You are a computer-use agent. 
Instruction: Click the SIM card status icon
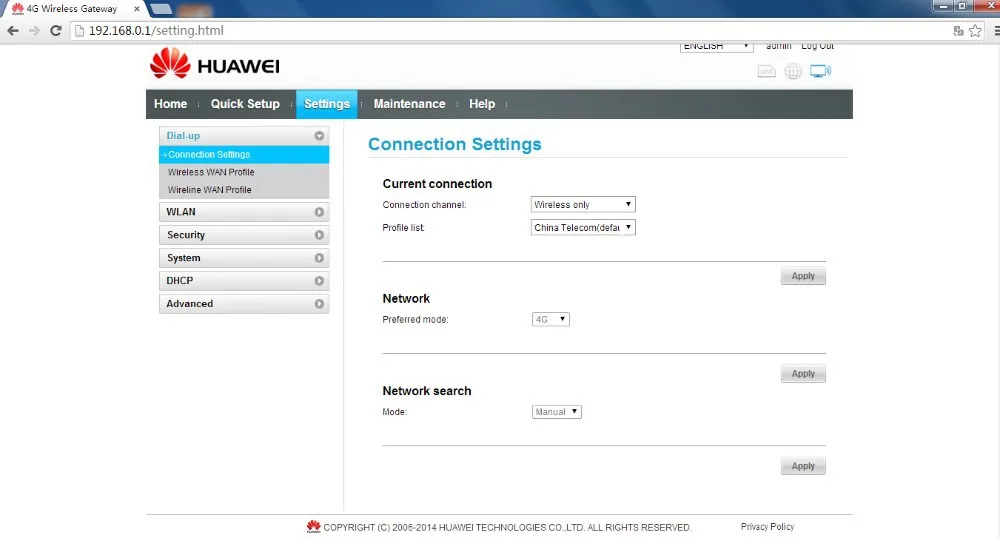click(x=767, y=71)
